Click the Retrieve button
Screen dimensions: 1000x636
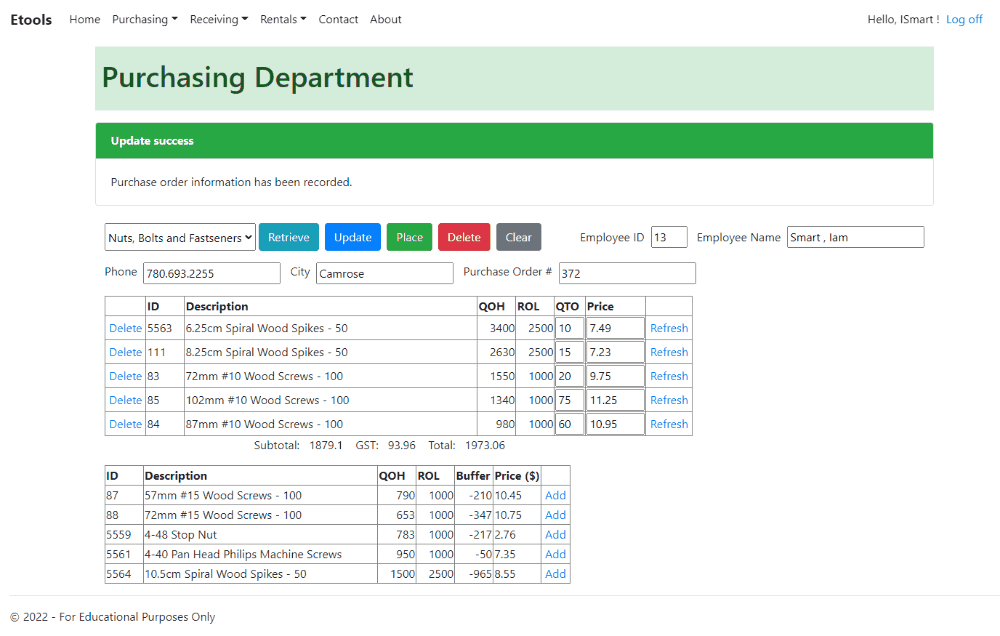point(289,237)
